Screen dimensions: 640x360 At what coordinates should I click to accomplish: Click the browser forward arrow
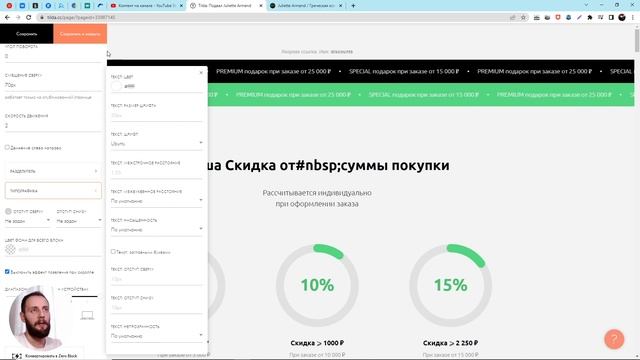tap(18, 17)
